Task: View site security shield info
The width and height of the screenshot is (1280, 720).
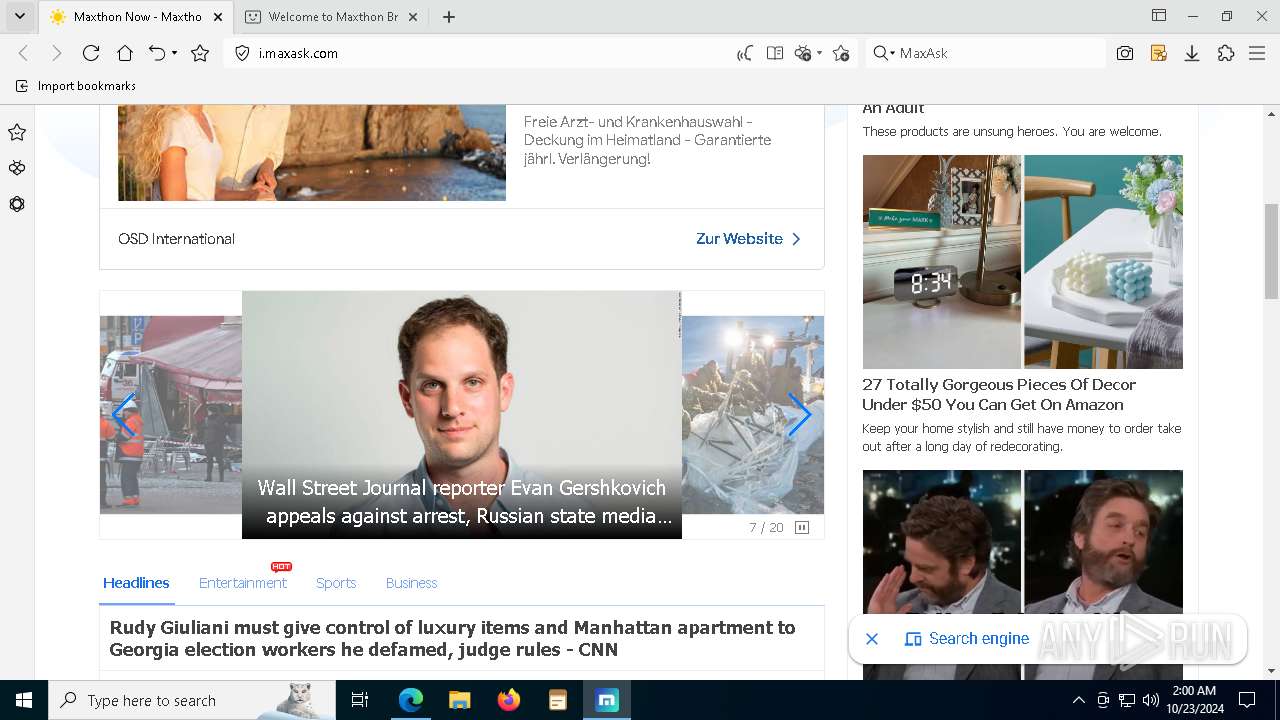Action: pos(242,53)
